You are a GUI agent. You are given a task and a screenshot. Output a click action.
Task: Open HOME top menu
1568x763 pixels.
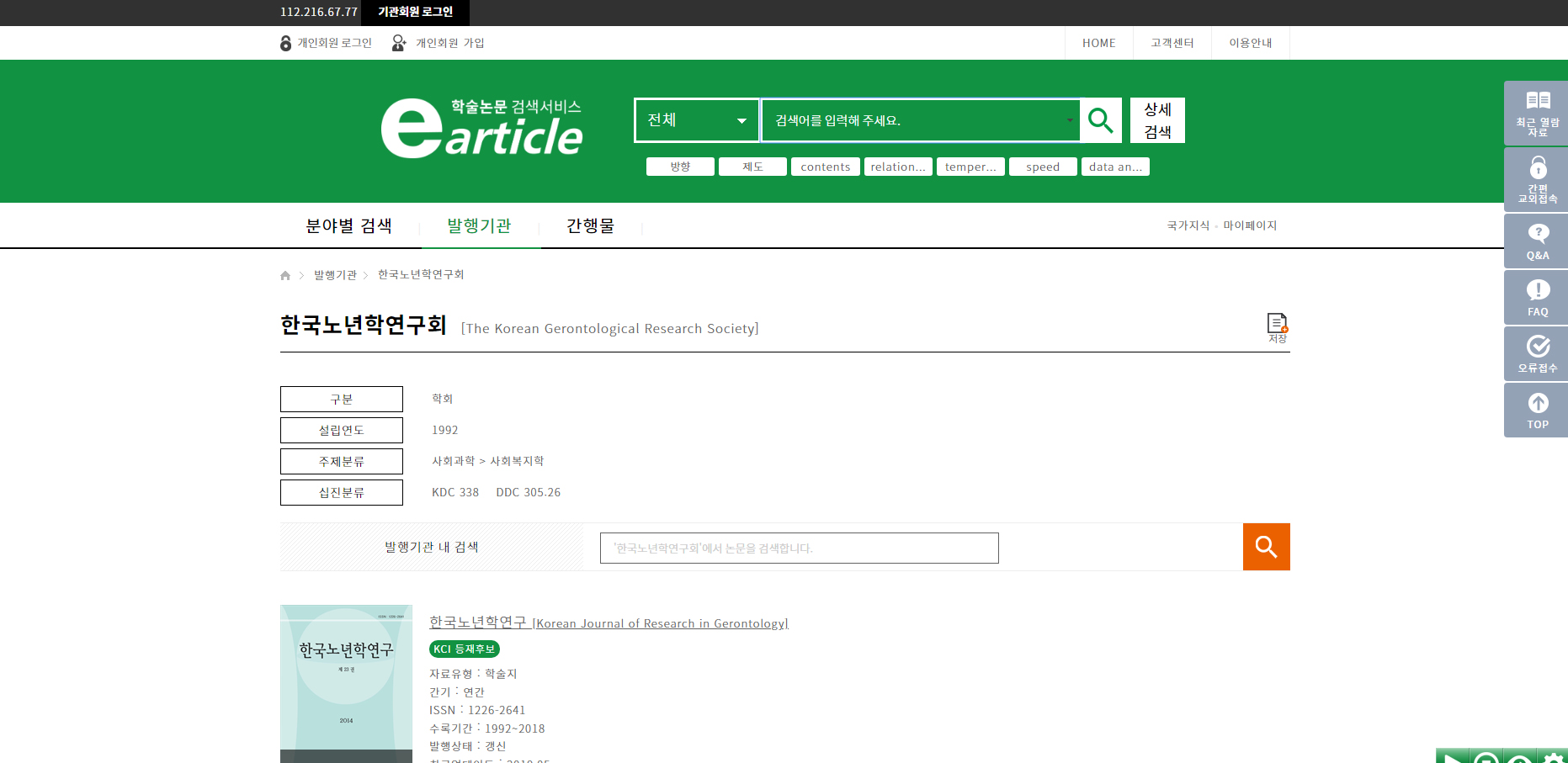[1098, 43]
